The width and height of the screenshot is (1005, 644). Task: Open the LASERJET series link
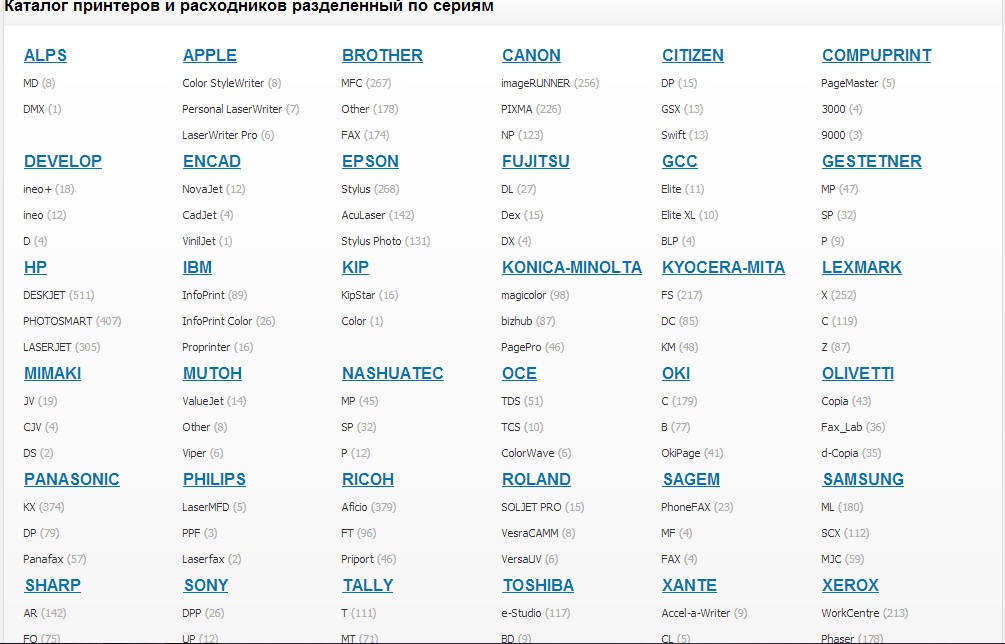tap(47, 347)
